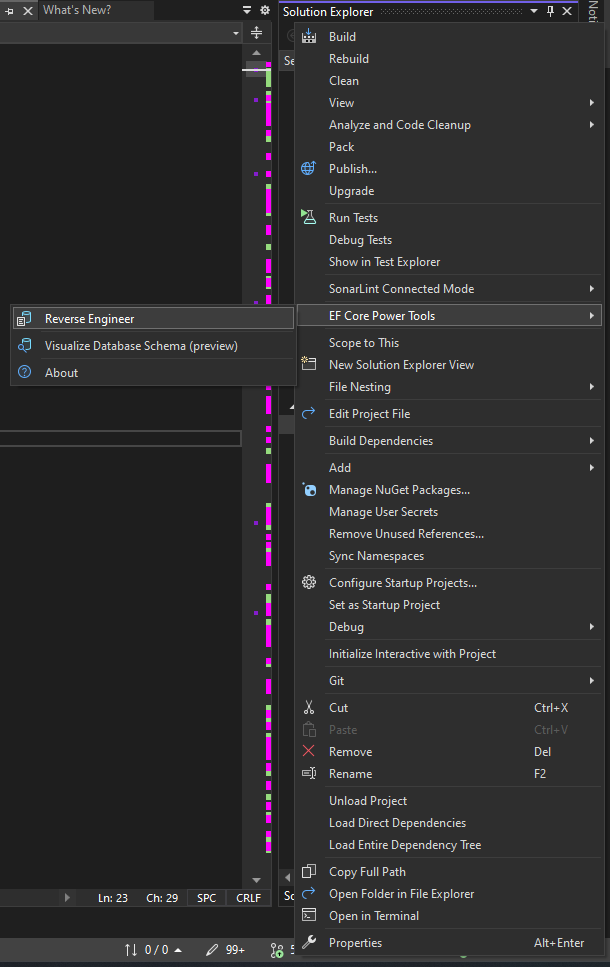Click the Reverse Engineer icon in submenu
The height and width of the screenshot is (967, 610).
[24, 319]
